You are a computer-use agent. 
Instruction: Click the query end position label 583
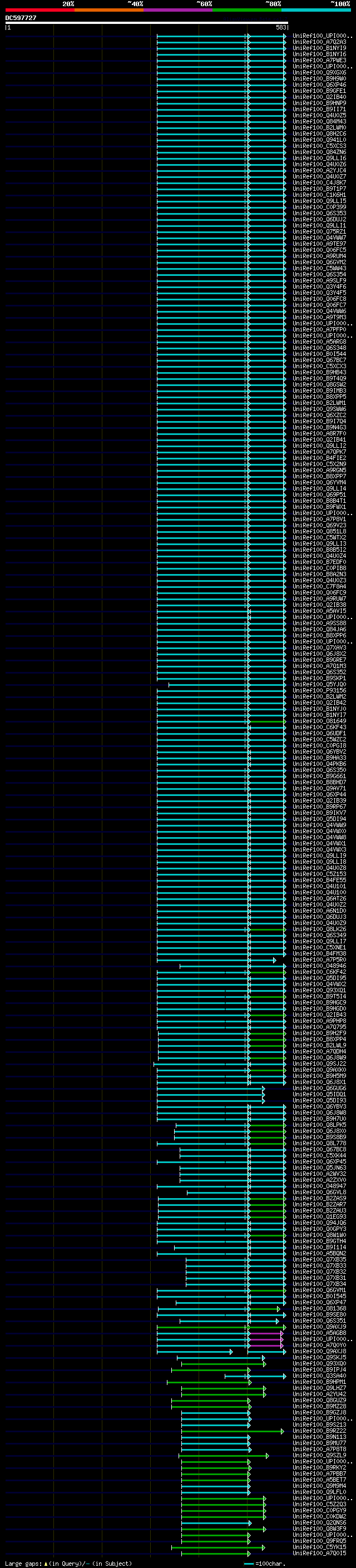point(280,27)
